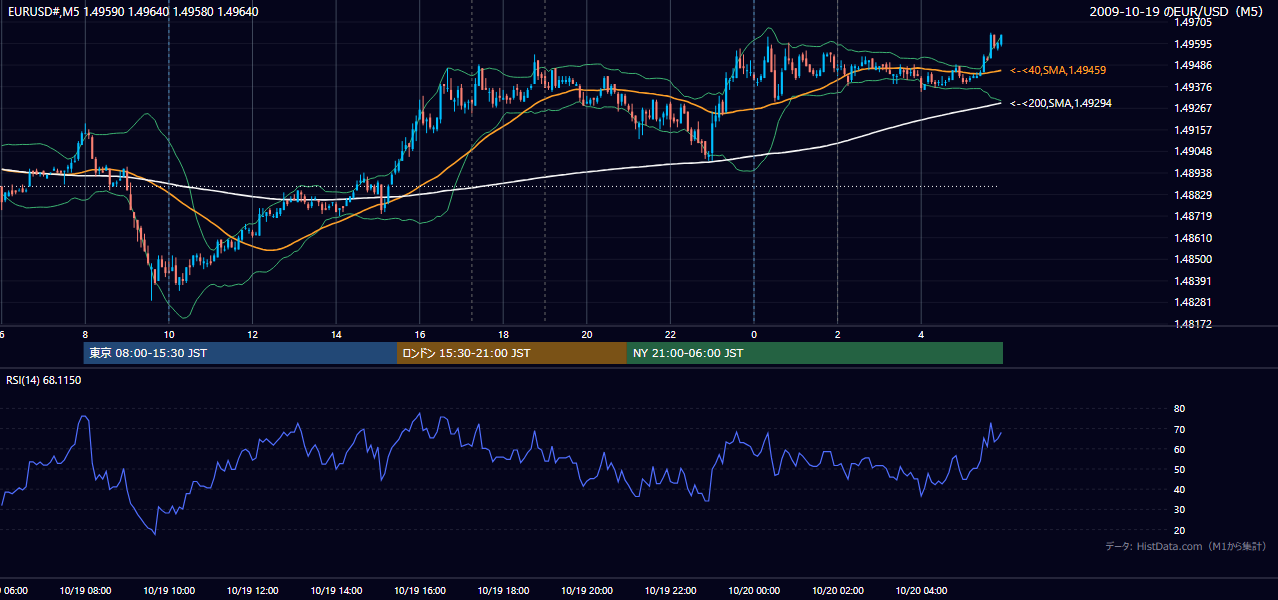The height and width of the screenshot is (600, 1278).
Task: Click hour 12 on the price chart time axis
Action: (253, 334)
